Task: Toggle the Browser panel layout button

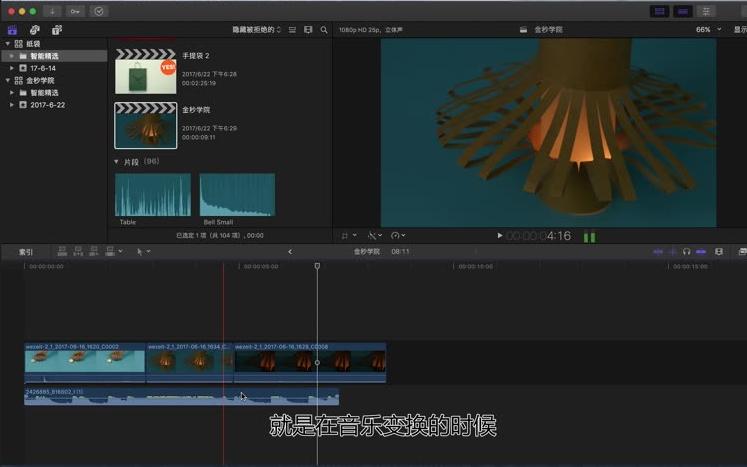Action: click(x=659, y=11)
